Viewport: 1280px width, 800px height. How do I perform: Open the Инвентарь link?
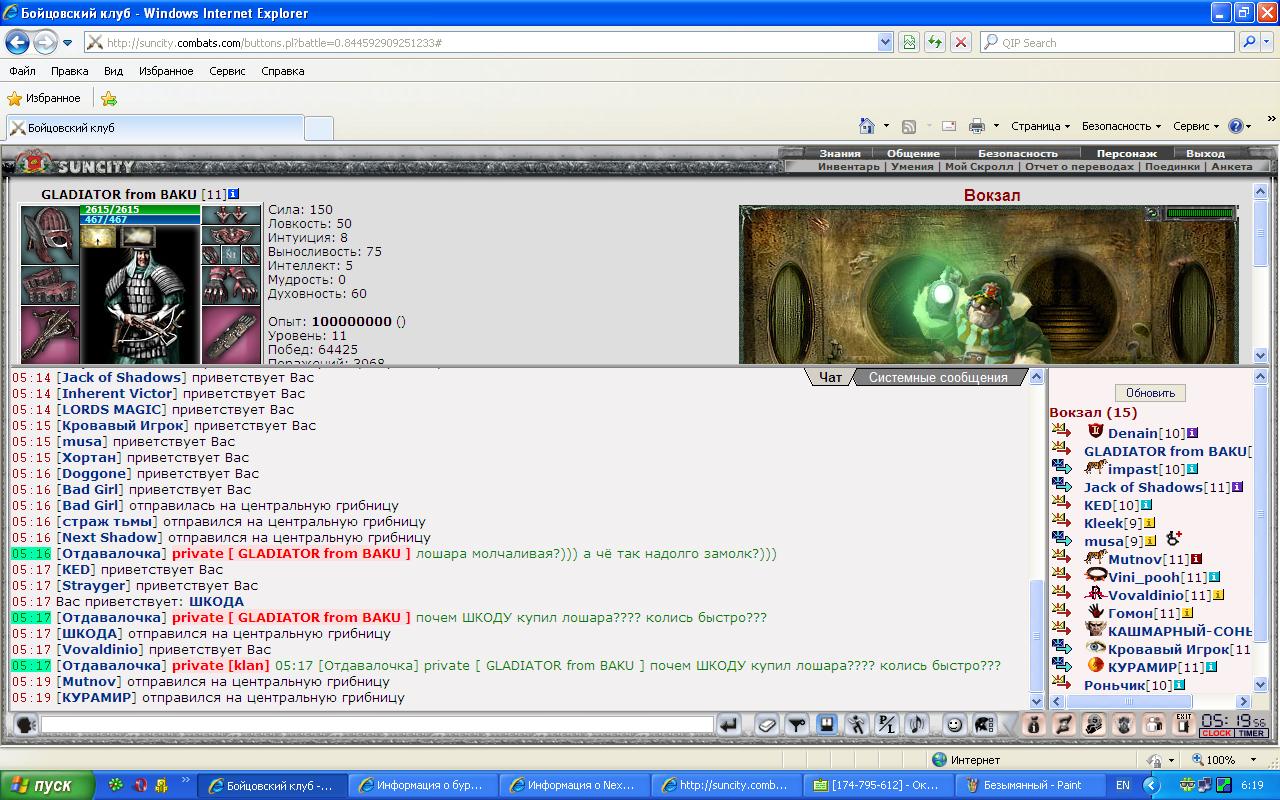(848, 167)
